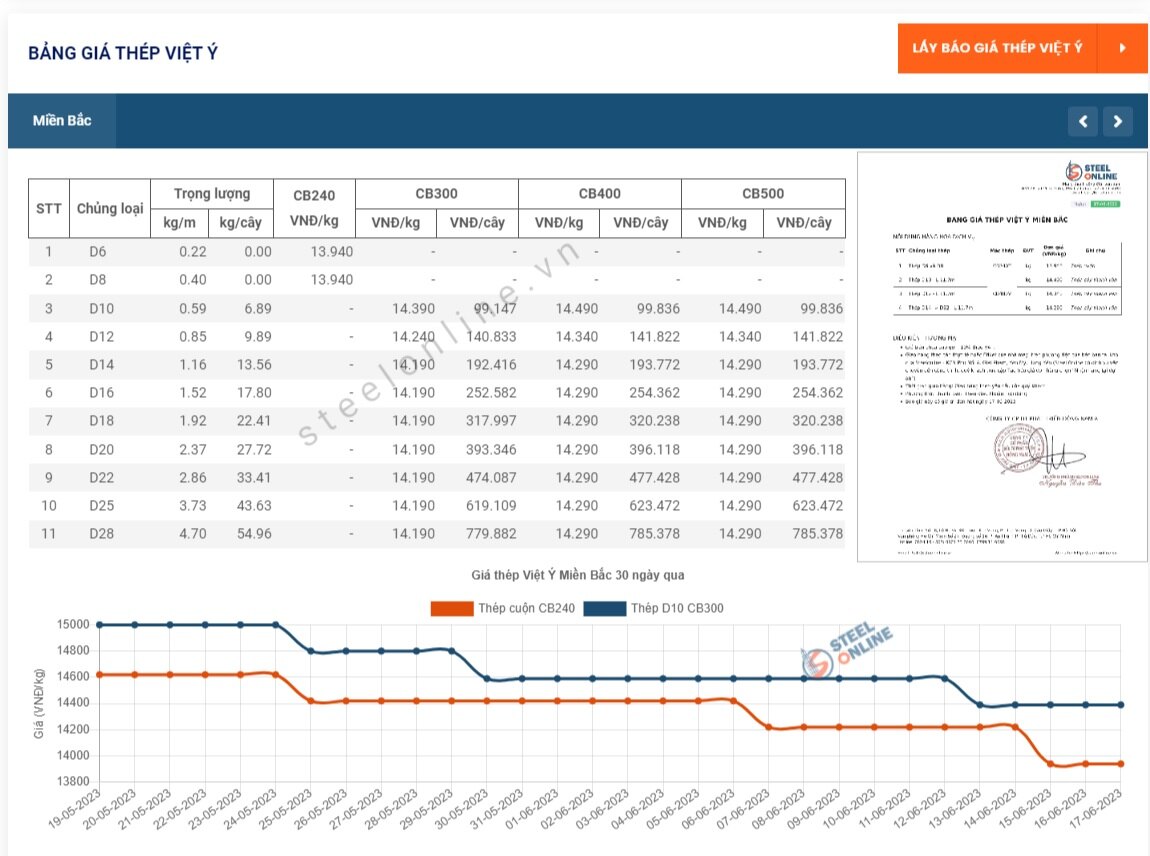Select the D16 row label
Screen dimensions: 1150x856
tap(101, 392)
